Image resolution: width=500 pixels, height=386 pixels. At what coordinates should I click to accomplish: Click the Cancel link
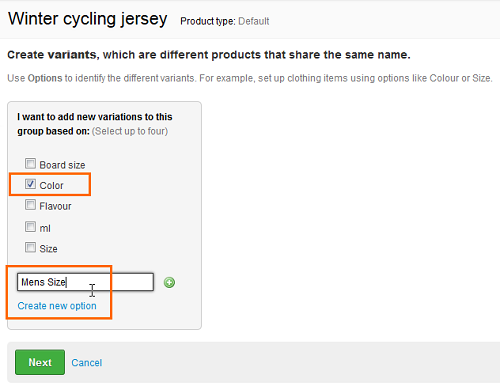click(x=87, y=363)
